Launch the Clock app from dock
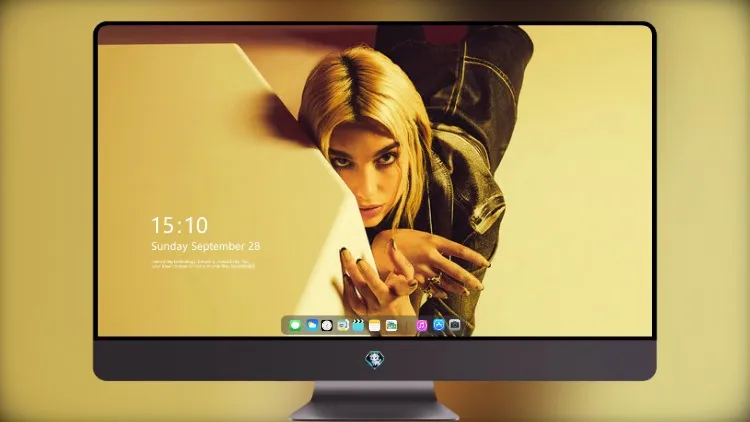Screen dimensions: 750x422 [x=327, y=325]
